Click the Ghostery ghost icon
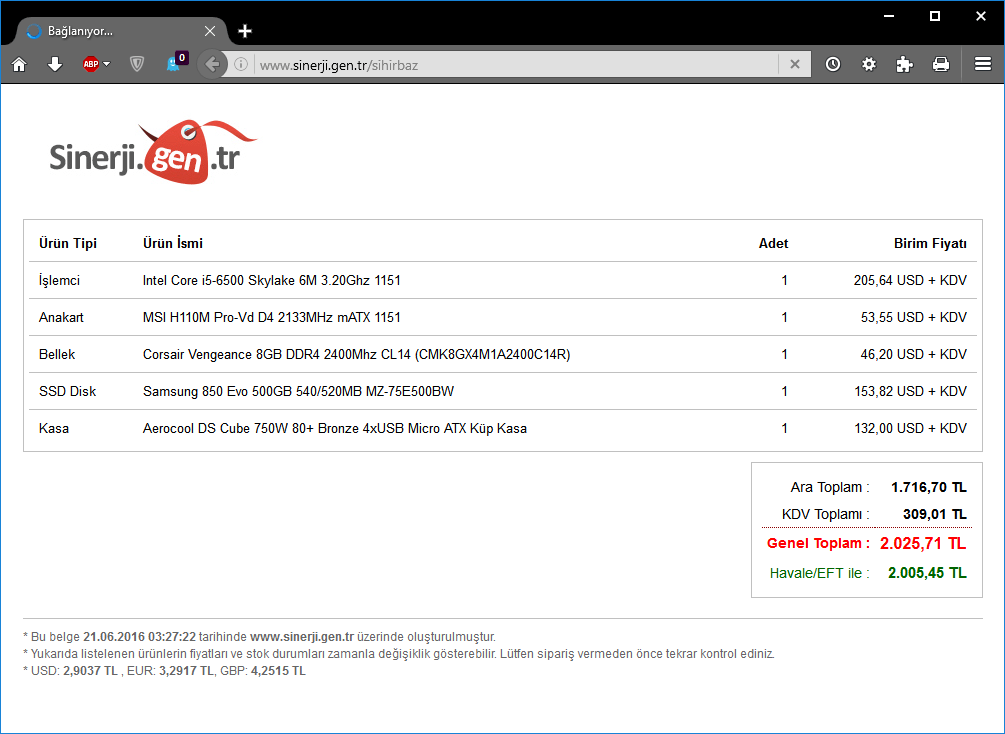1005x734 pixels. click(173, 64)
